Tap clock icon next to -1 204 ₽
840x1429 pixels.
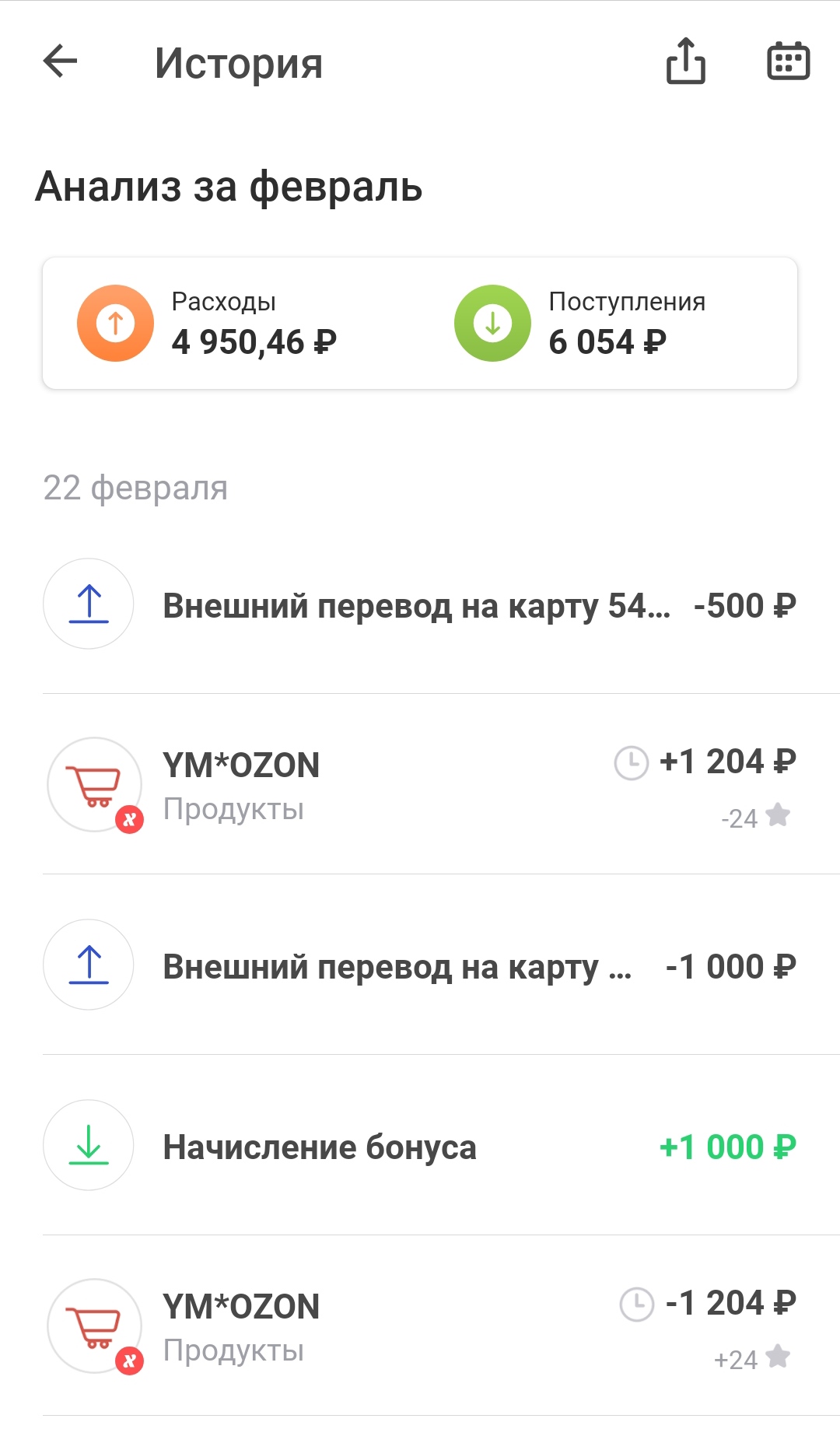[x=636, y=1304]
